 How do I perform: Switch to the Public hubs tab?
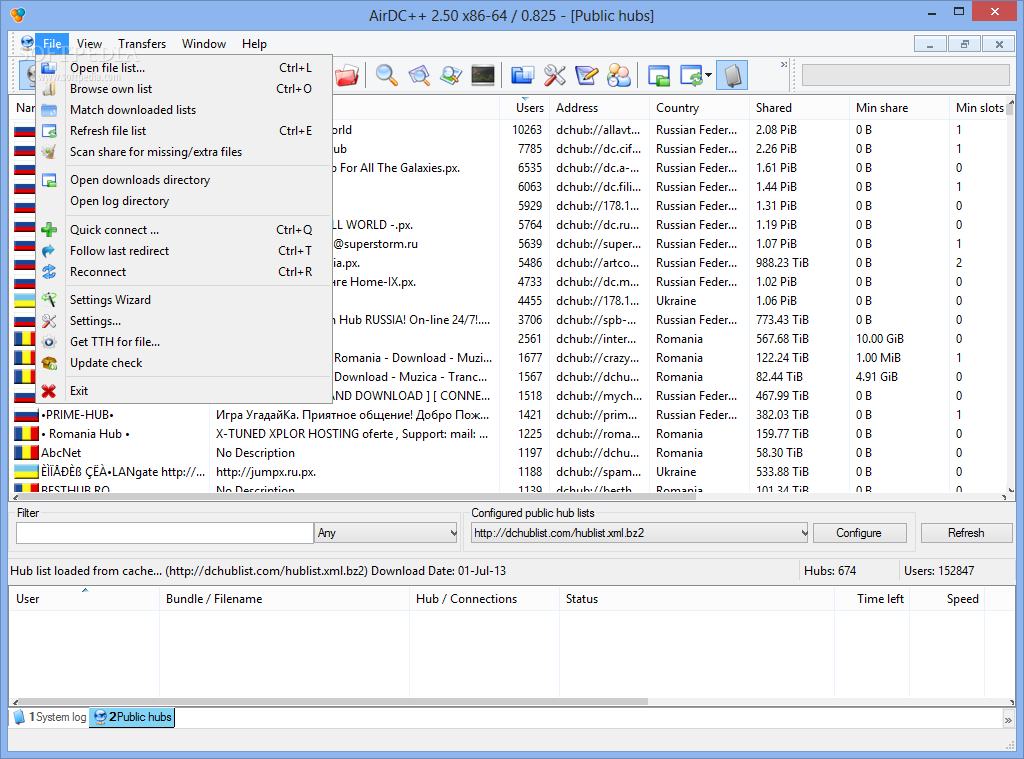pos(132,717)
